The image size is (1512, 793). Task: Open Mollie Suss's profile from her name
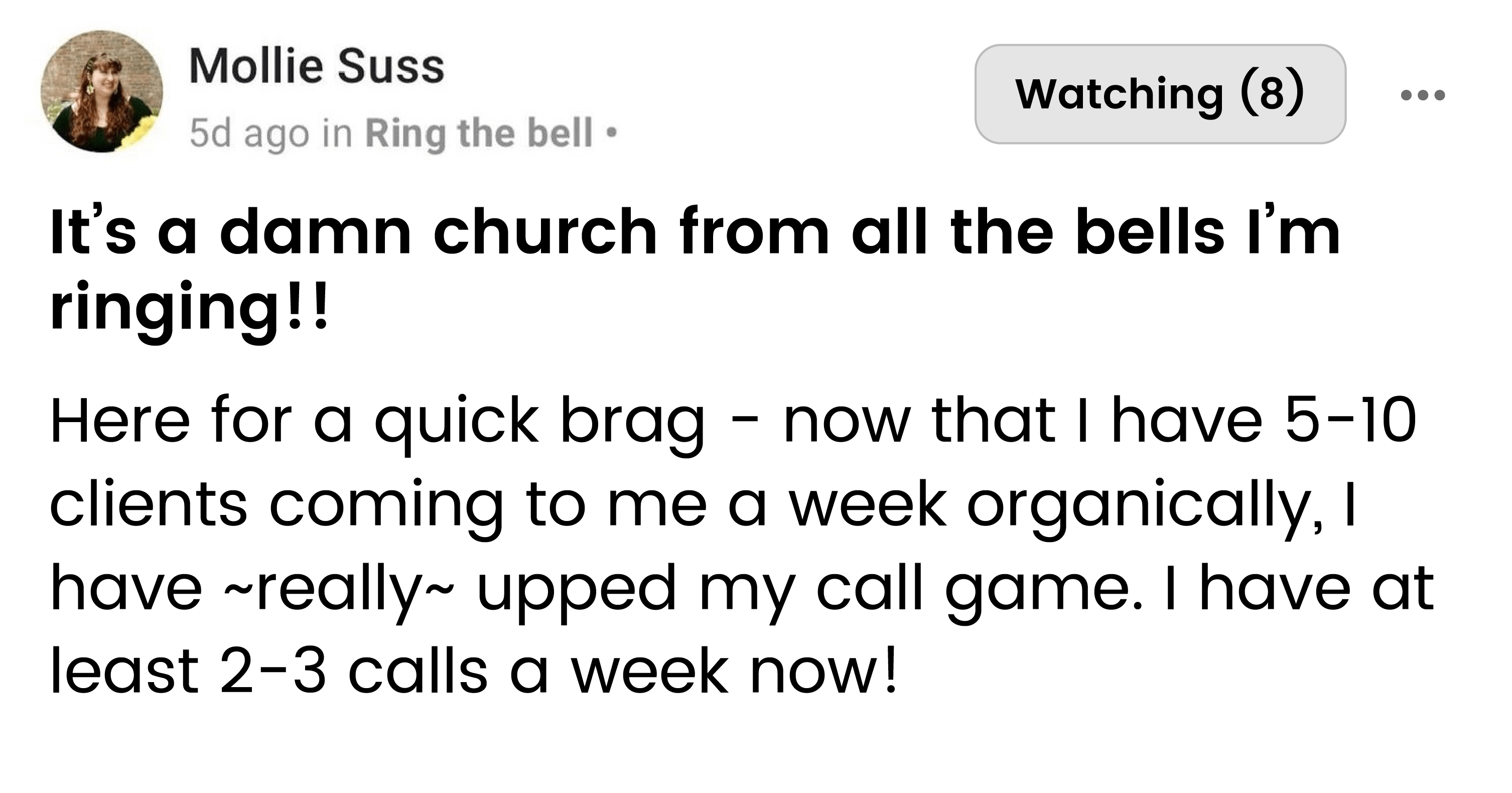point(316,66)
